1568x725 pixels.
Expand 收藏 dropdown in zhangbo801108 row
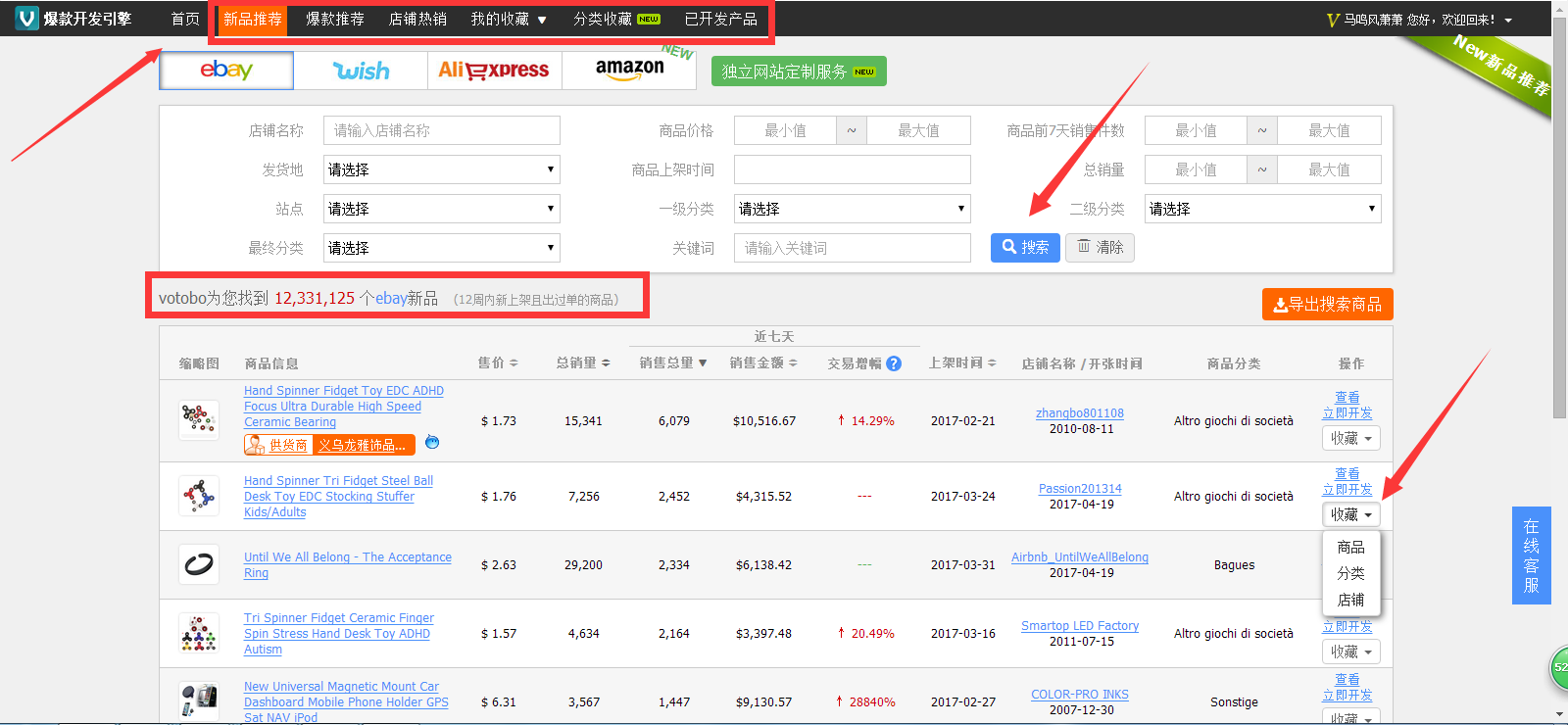tap(1351, 438)
